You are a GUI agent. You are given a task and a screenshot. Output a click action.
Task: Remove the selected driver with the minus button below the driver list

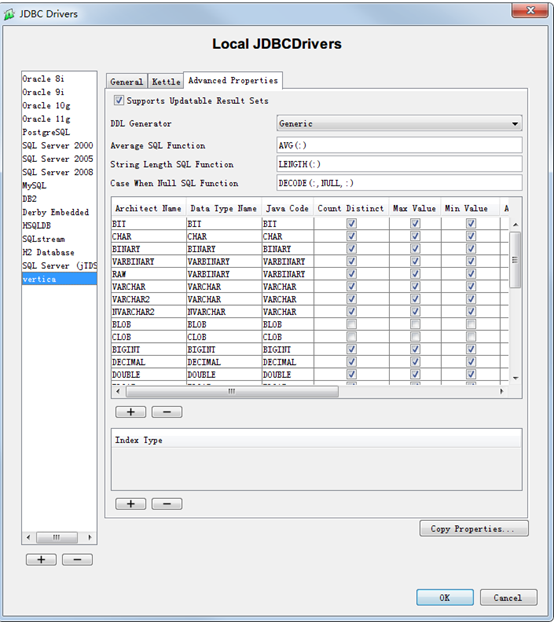[77, 560]
